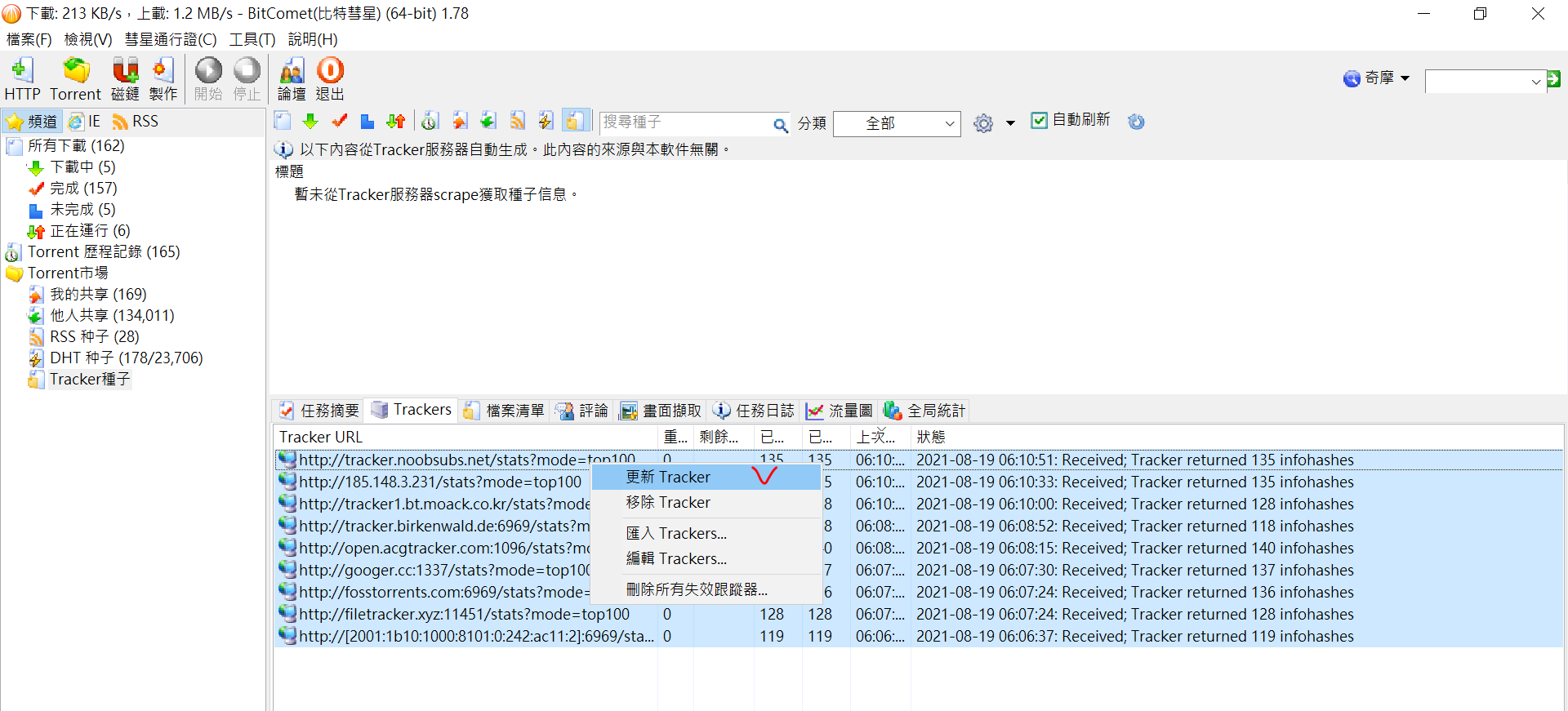
Task: Switch to the 任務摘要 tab
Action: [319, 411]
